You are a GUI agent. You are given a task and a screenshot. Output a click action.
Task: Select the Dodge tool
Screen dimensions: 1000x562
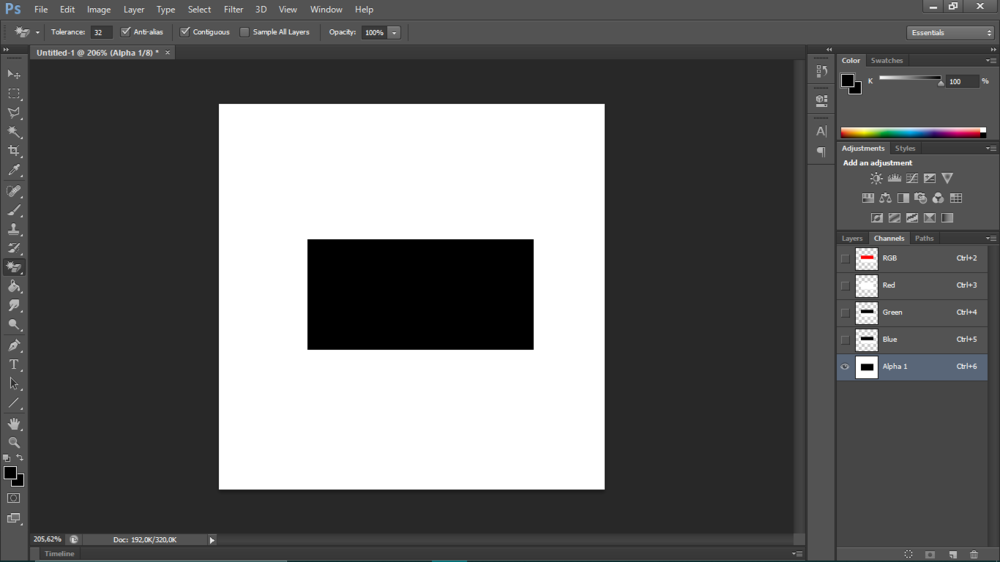[x=13, y=325]
